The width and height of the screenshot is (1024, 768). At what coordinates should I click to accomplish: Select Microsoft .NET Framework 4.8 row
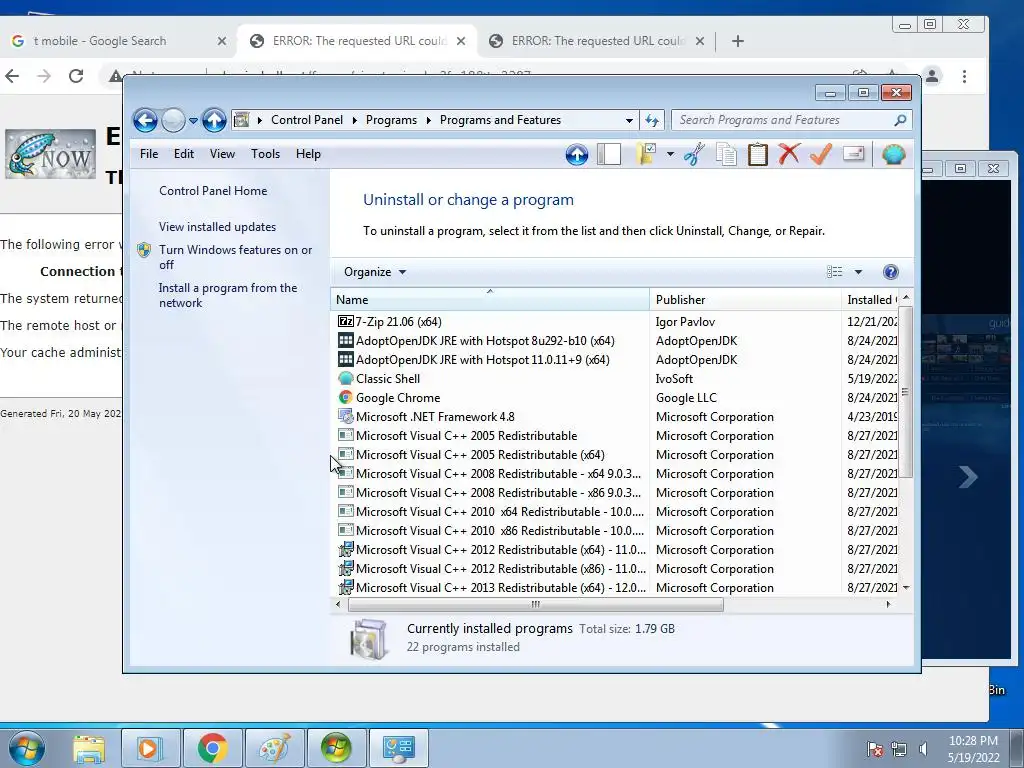point(614,417)
